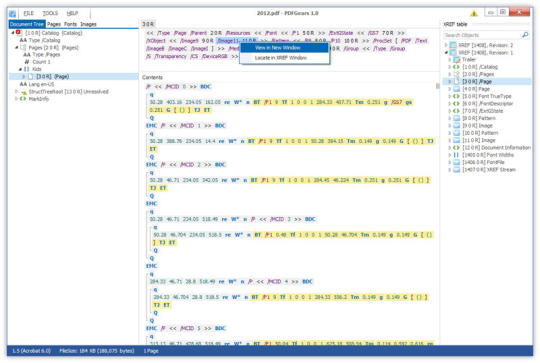Click the 1.5 (Acrobat 6.0) status text

point(31,351)
